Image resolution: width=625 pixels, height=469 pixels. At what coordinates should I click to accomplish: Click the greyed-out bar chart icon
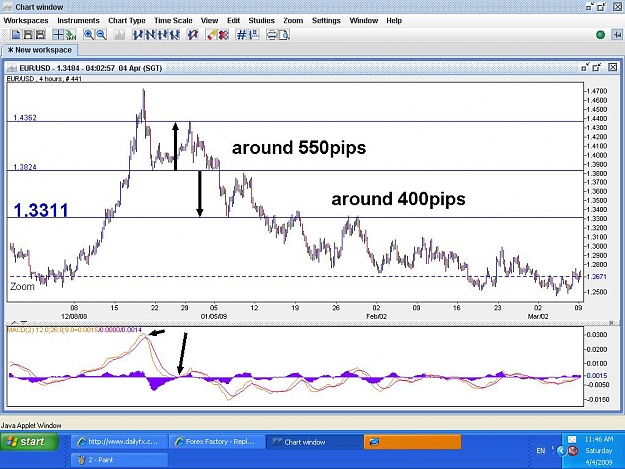click(x=119, y=35)
